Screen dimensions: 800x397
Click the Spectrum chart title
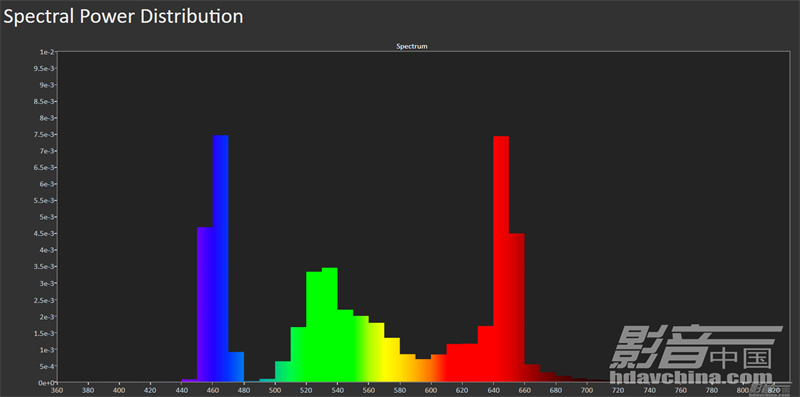coord(412,46)
